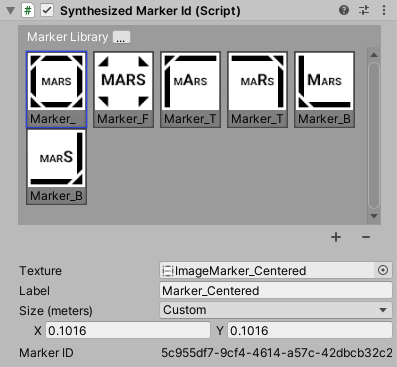
Task: Select marker thumbnail with large R
Action: (257, 89)
